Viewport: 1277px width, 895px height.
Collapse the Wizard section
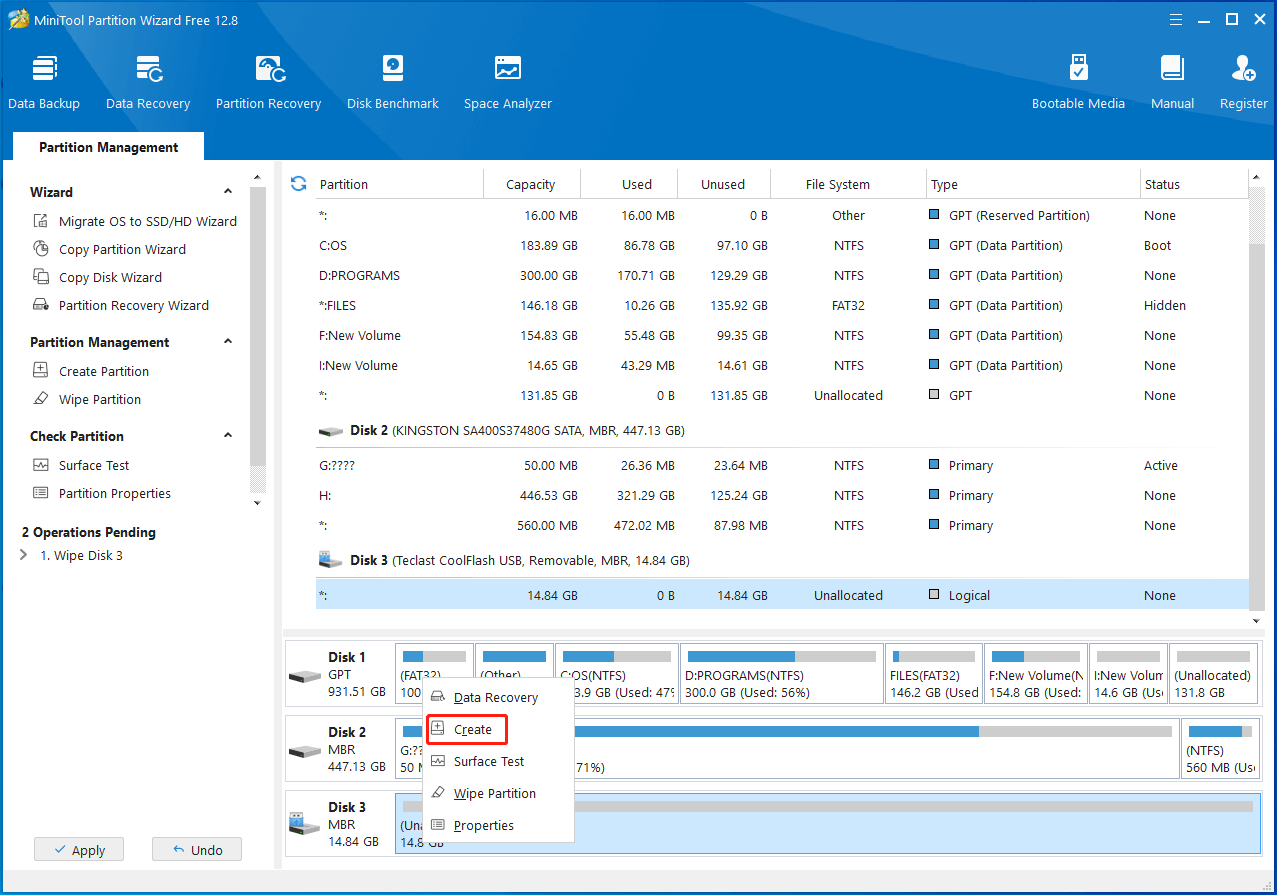(228, 192)
